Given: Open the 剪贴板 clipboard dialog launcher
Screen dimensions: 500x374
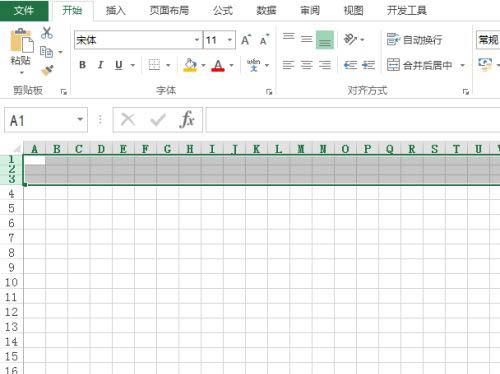Looking at the screenshot, I should tap(64, 92).
